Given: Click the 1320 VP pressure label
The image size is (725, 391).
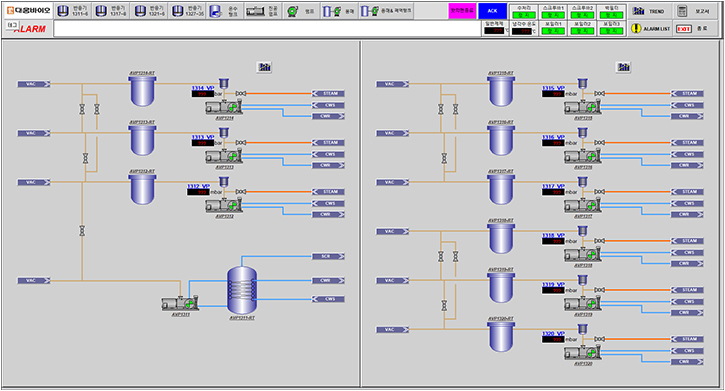Looking at the screenshot, I should click(553, 333).
